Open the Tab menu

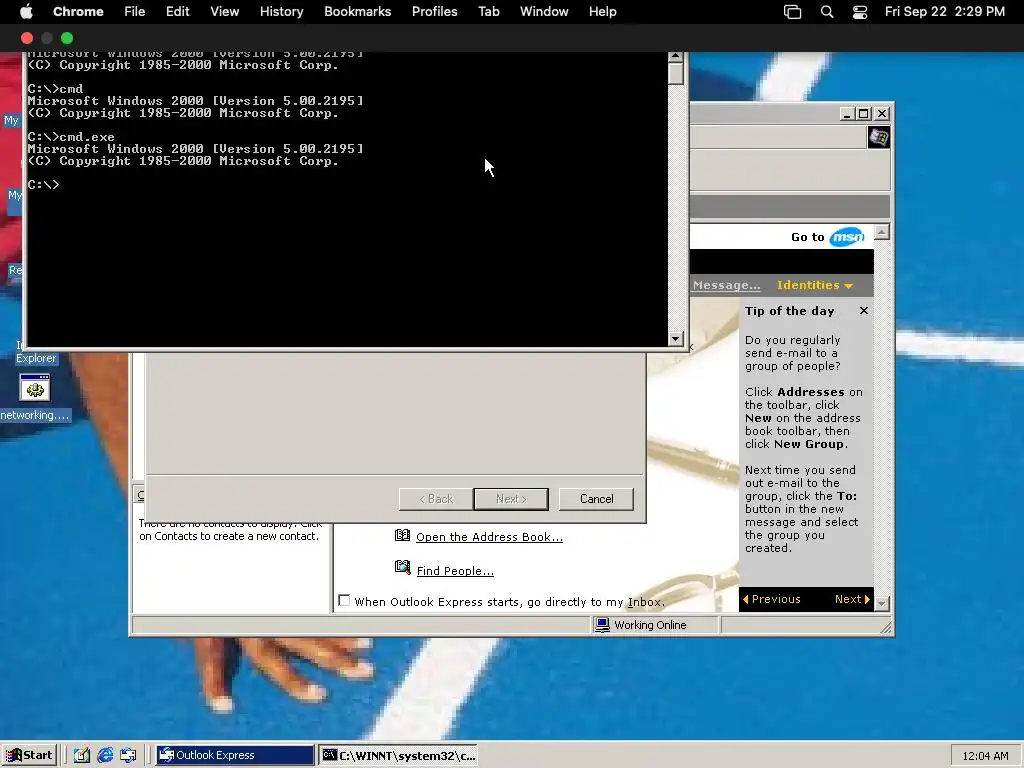[x=488, y=12]
